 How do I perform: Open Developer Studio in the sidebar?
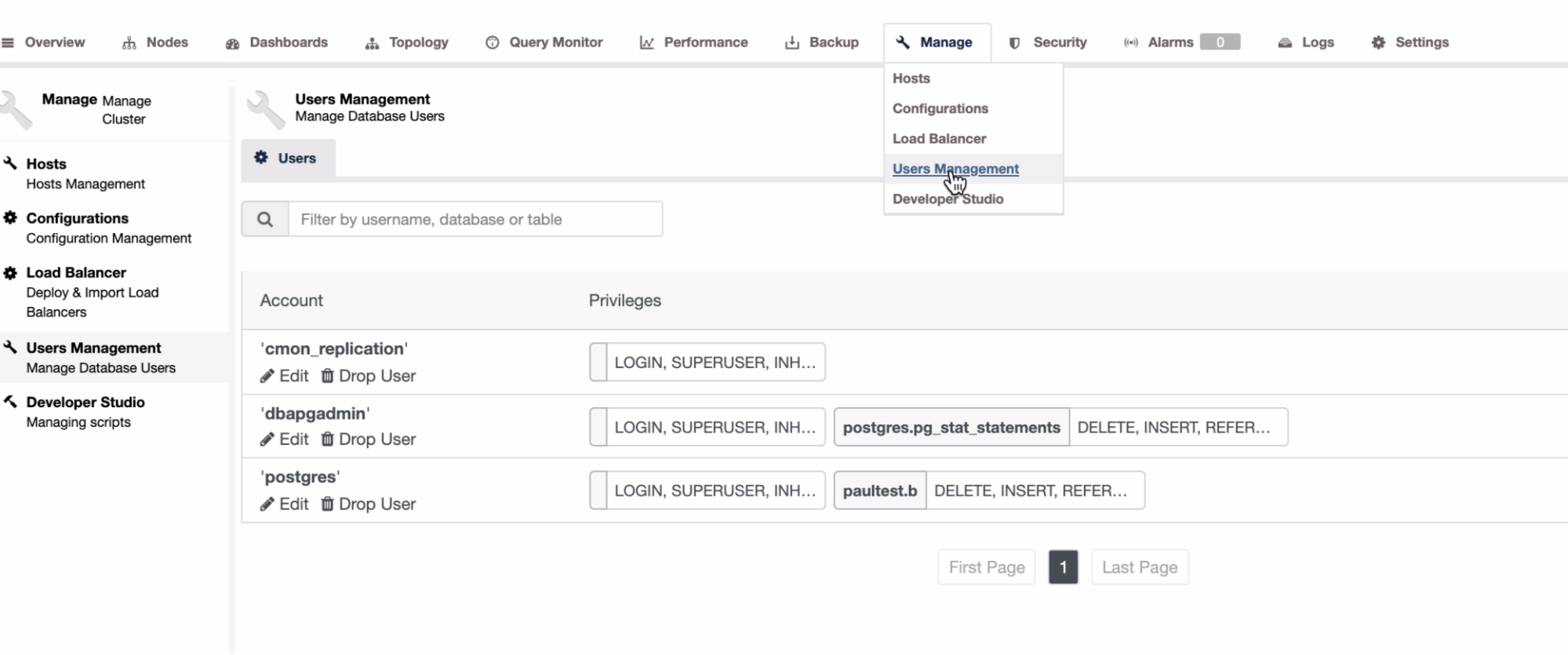coord(85,412)
